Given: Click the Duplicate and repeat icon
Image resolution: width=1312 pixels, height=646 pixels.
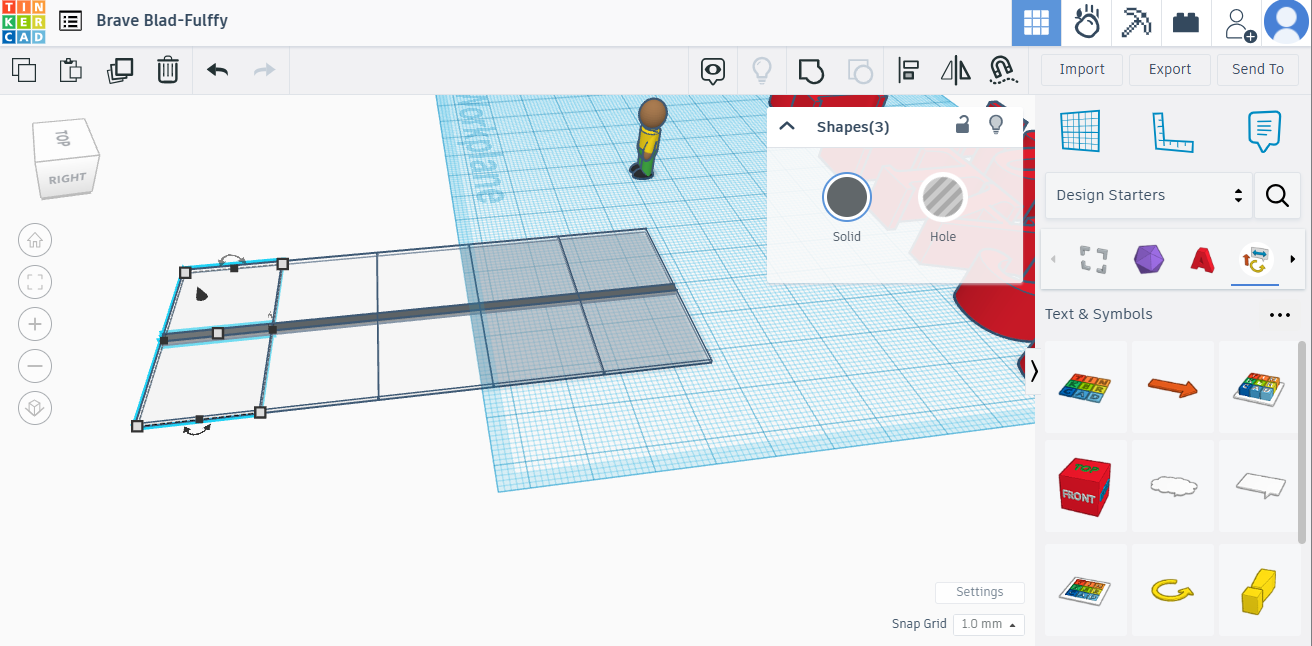Looking at the screenshot, I should (120, 70).
